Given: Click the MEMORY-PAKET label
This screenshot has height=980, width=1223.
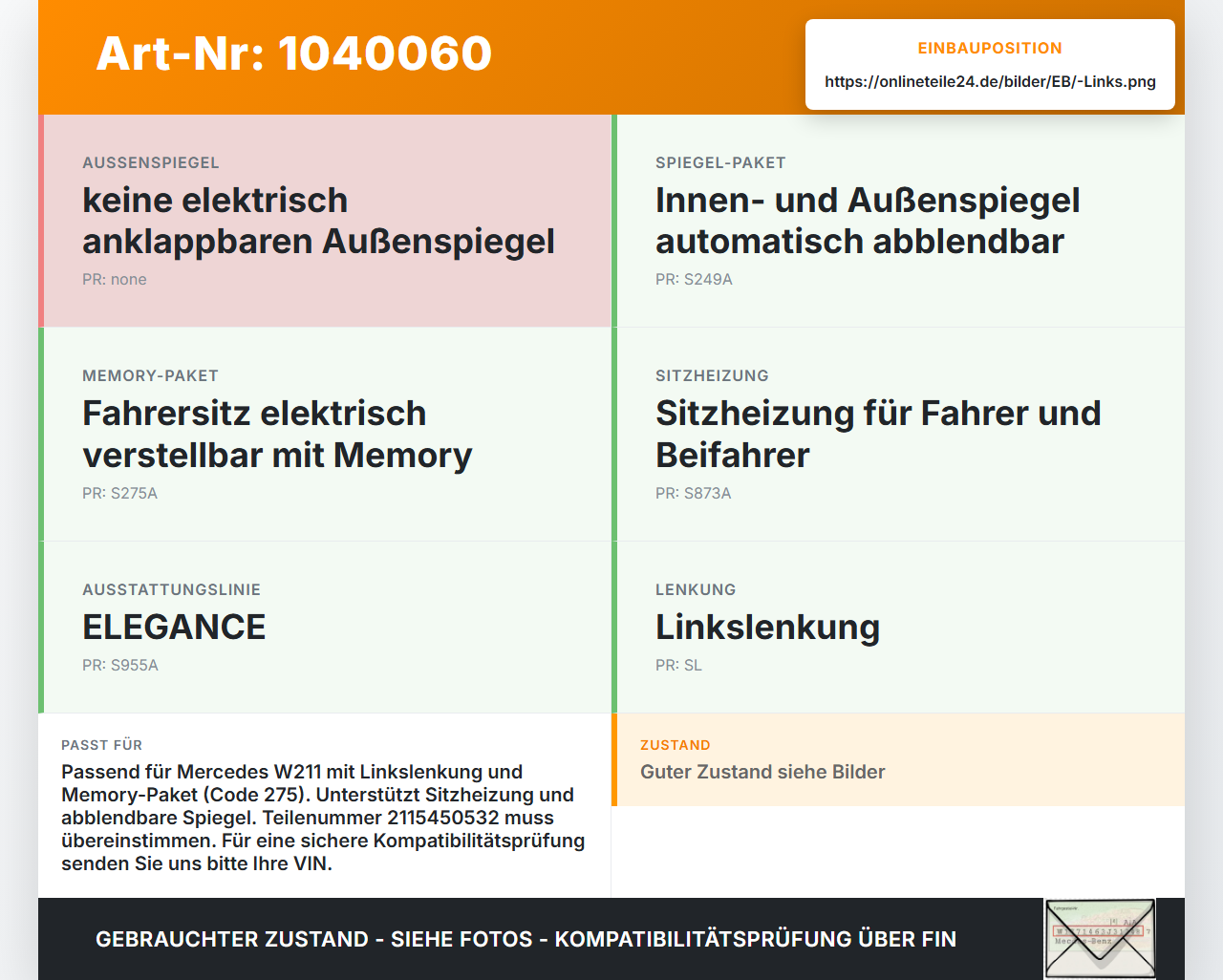Looking at the screenshot, I should click(x=150, y=375).
